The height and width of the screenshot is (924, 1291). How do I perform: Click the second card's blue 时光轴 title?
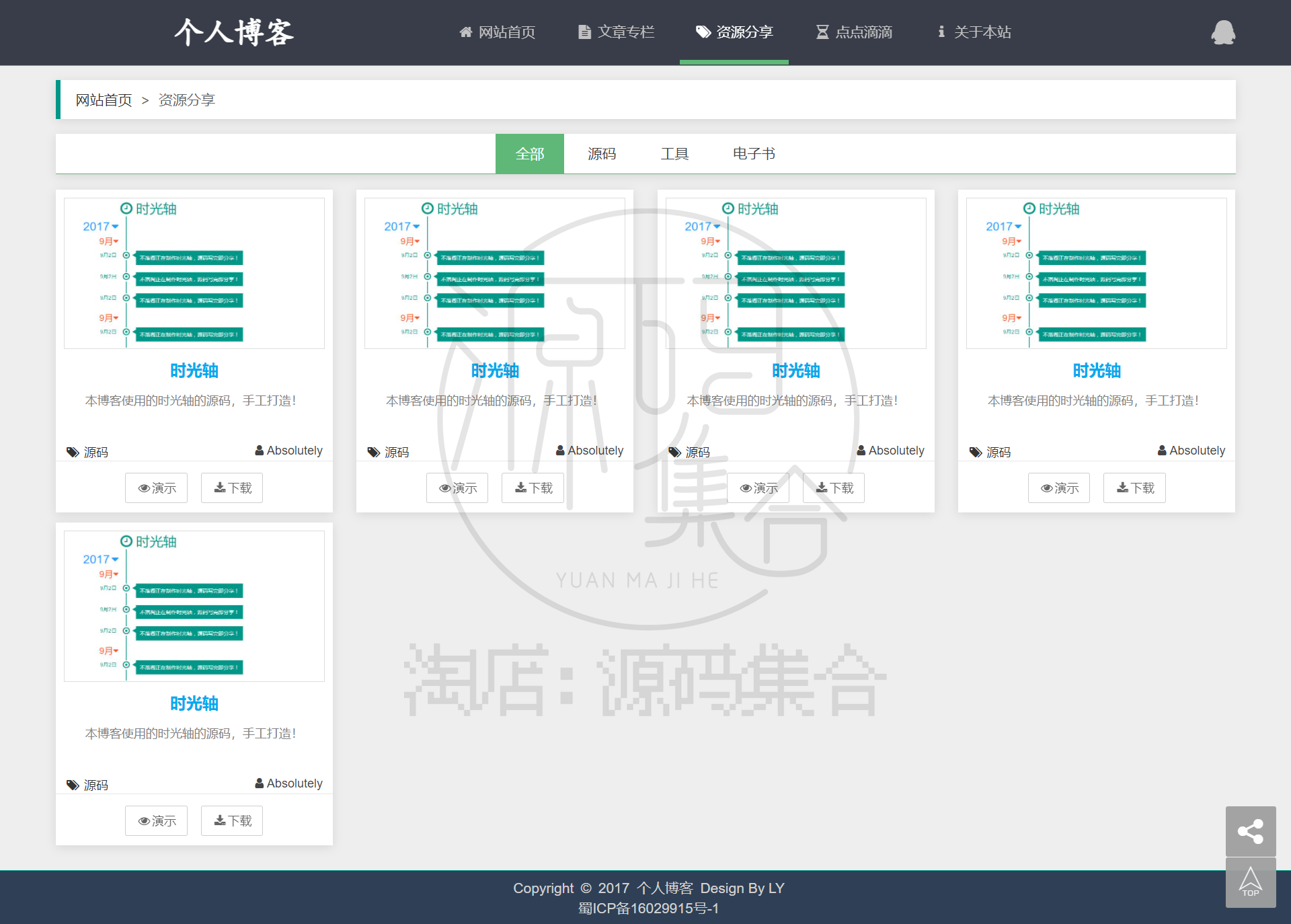click(x=495, y=371)
